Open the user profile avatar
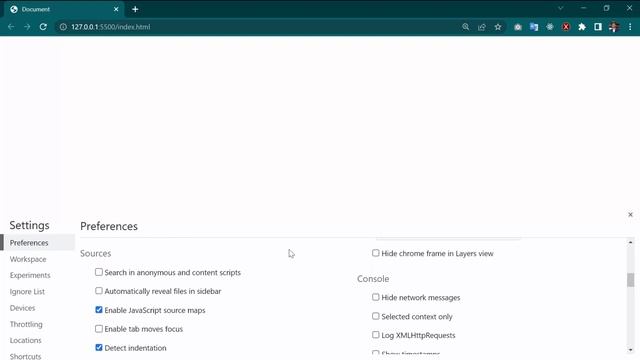This screenshot has height=360, width=640. pos(613,27)
